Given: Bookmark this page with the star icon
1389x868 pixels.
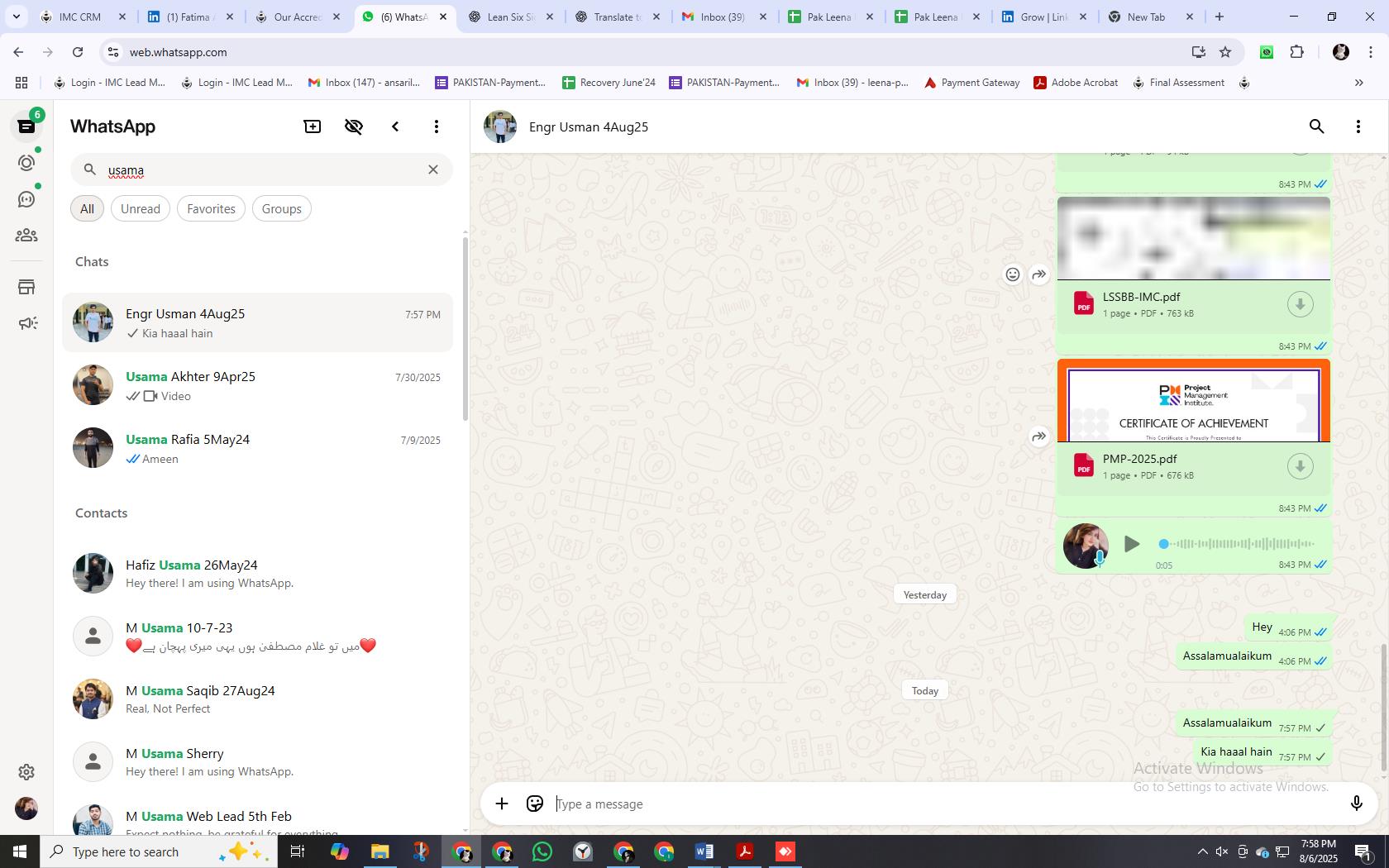Looking at the screenshot, I should point(1225,52).
